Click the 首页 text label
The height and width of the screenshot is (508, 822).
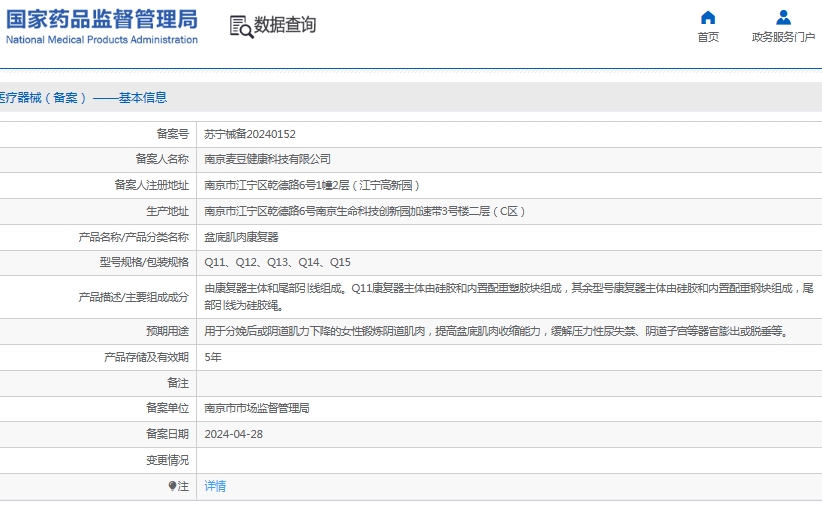pos(708,37)
